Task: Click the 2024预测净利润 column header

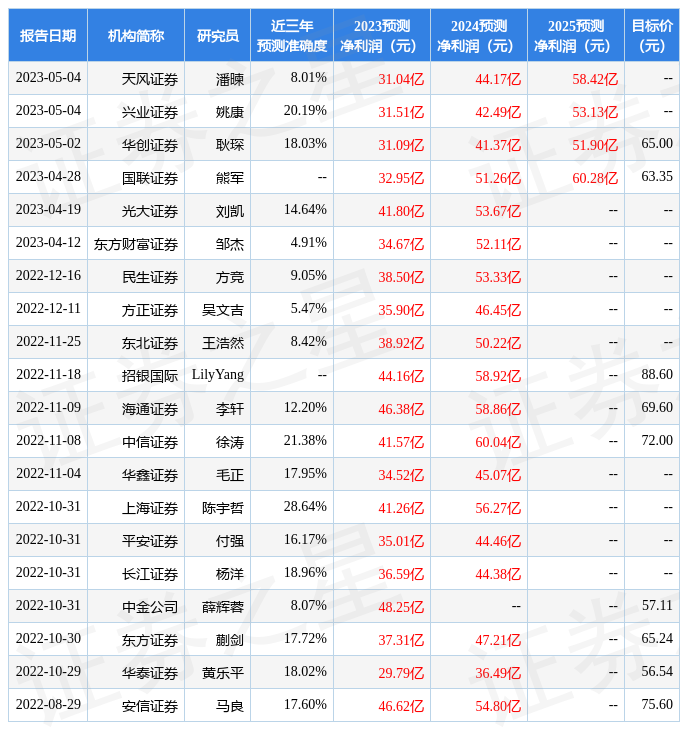Action: [479, 35]
